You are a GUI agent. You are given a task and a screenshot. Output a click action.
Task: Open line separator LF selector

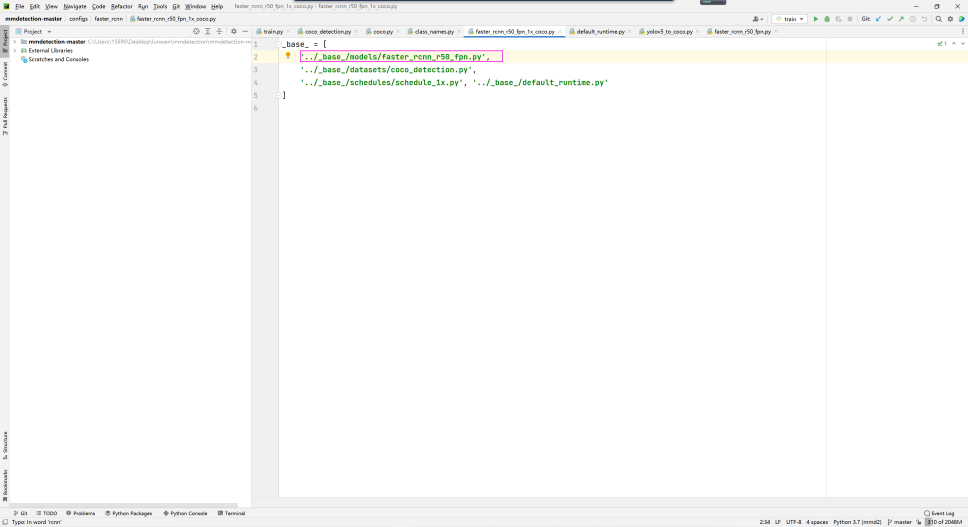[x=778, y=522]
